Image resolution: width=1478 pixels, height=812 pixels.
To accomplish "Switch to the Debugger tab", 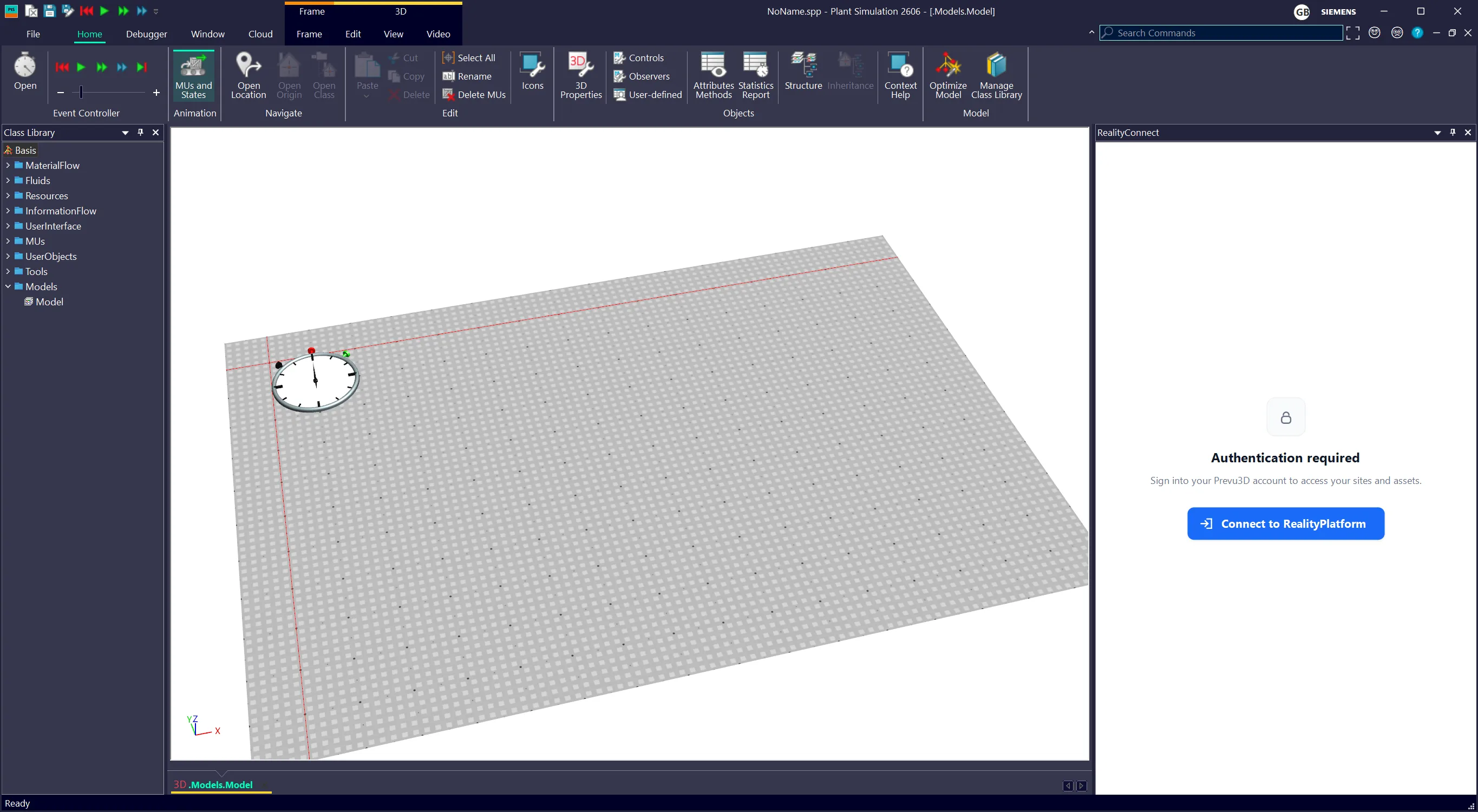I will click(146, 34).
